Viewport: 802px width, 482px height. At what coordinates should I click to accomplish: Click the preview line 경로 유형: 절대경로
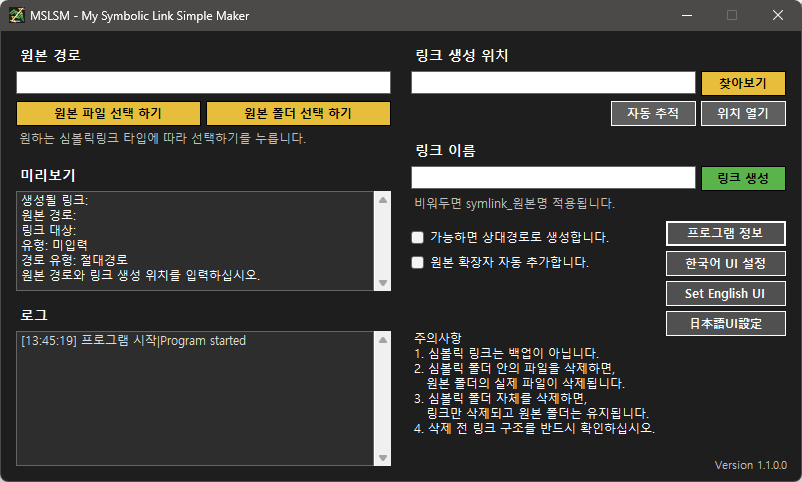(x=75, y=260)
